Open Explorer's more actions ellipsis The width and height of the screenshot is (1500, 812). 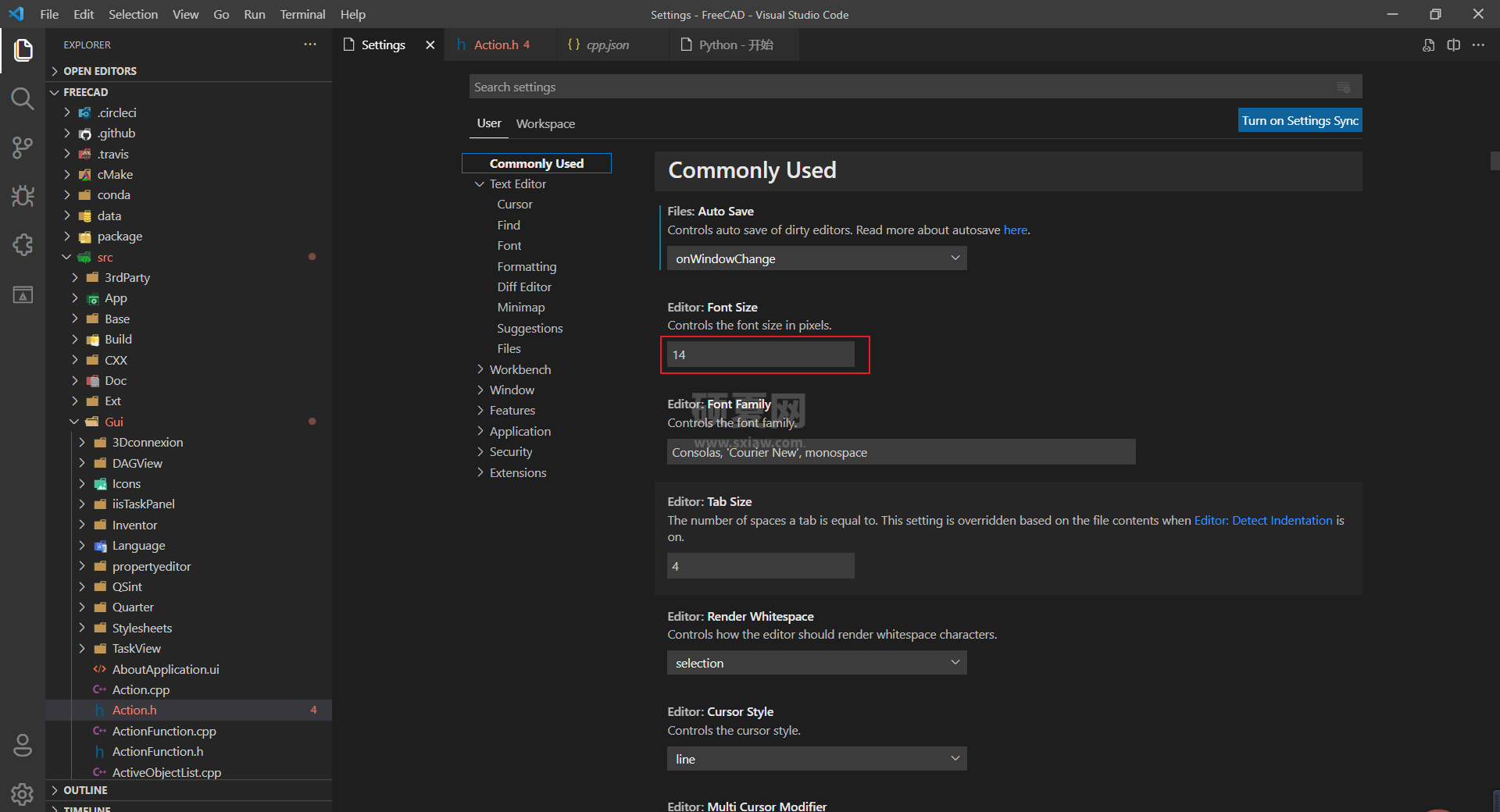pos(310,45)
